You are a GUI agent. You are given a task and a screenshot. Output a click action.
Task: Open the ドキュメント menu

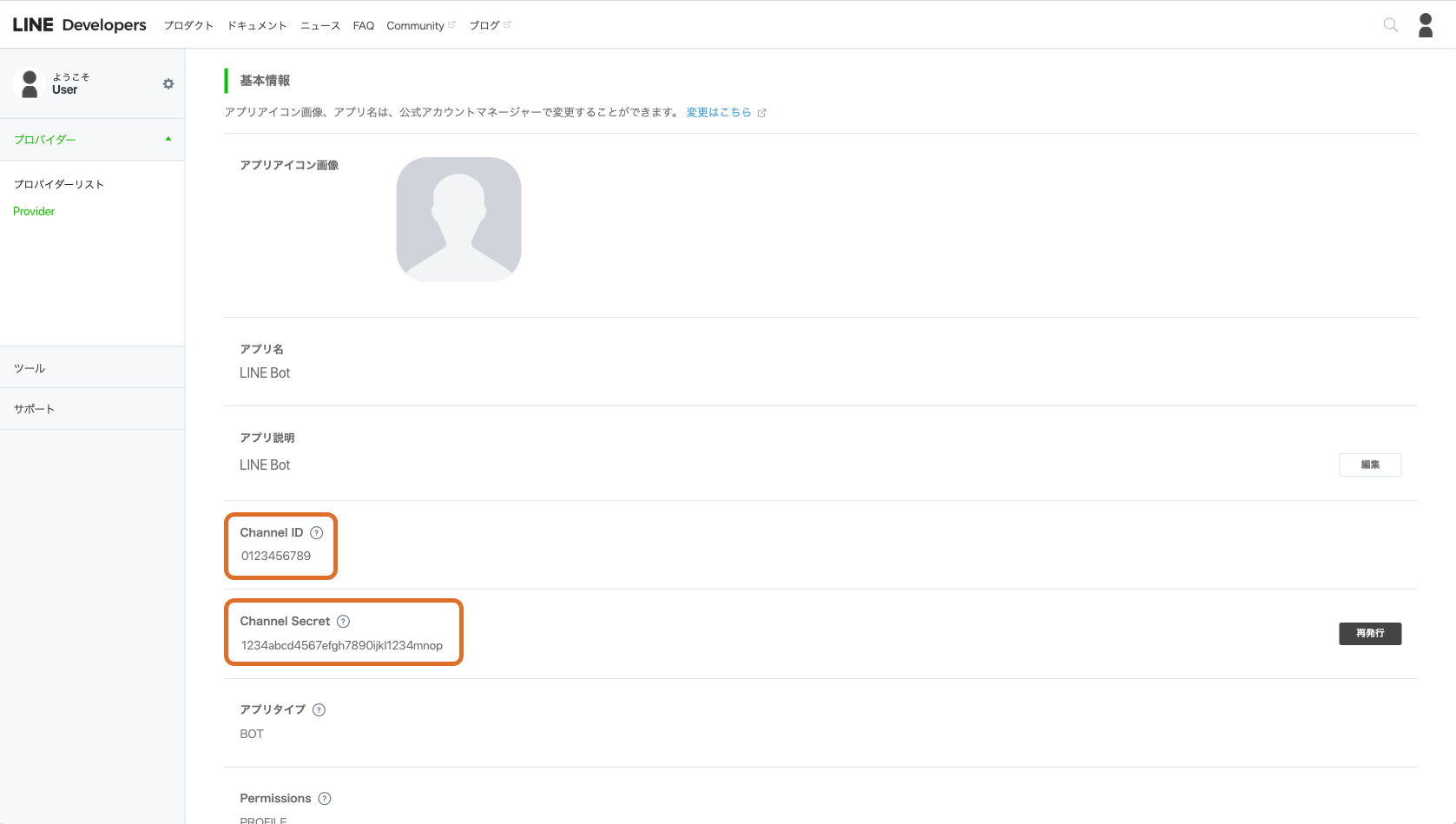tap(257, 26)
